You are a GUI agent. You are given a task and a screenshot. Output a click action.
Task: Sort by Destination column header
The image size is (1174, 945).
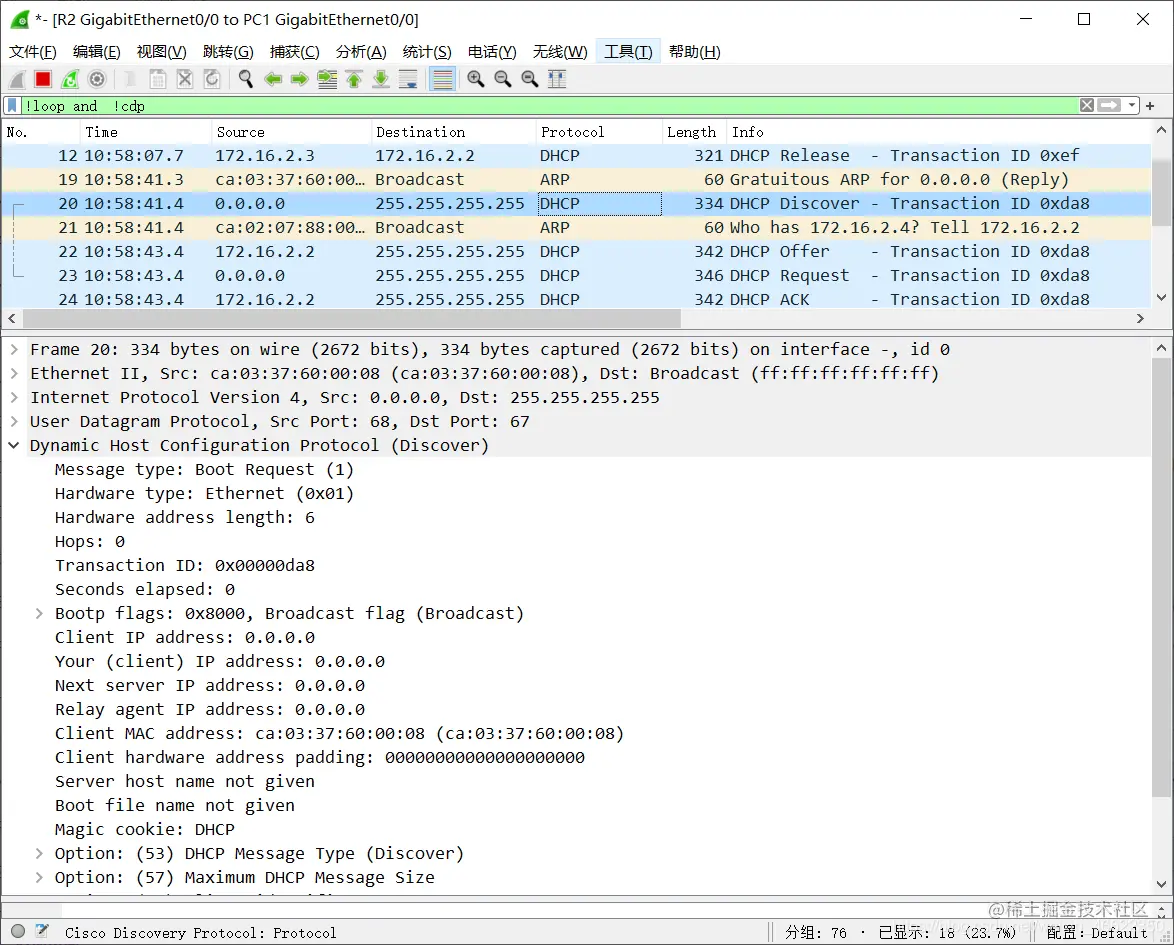[x=454, y=133]
